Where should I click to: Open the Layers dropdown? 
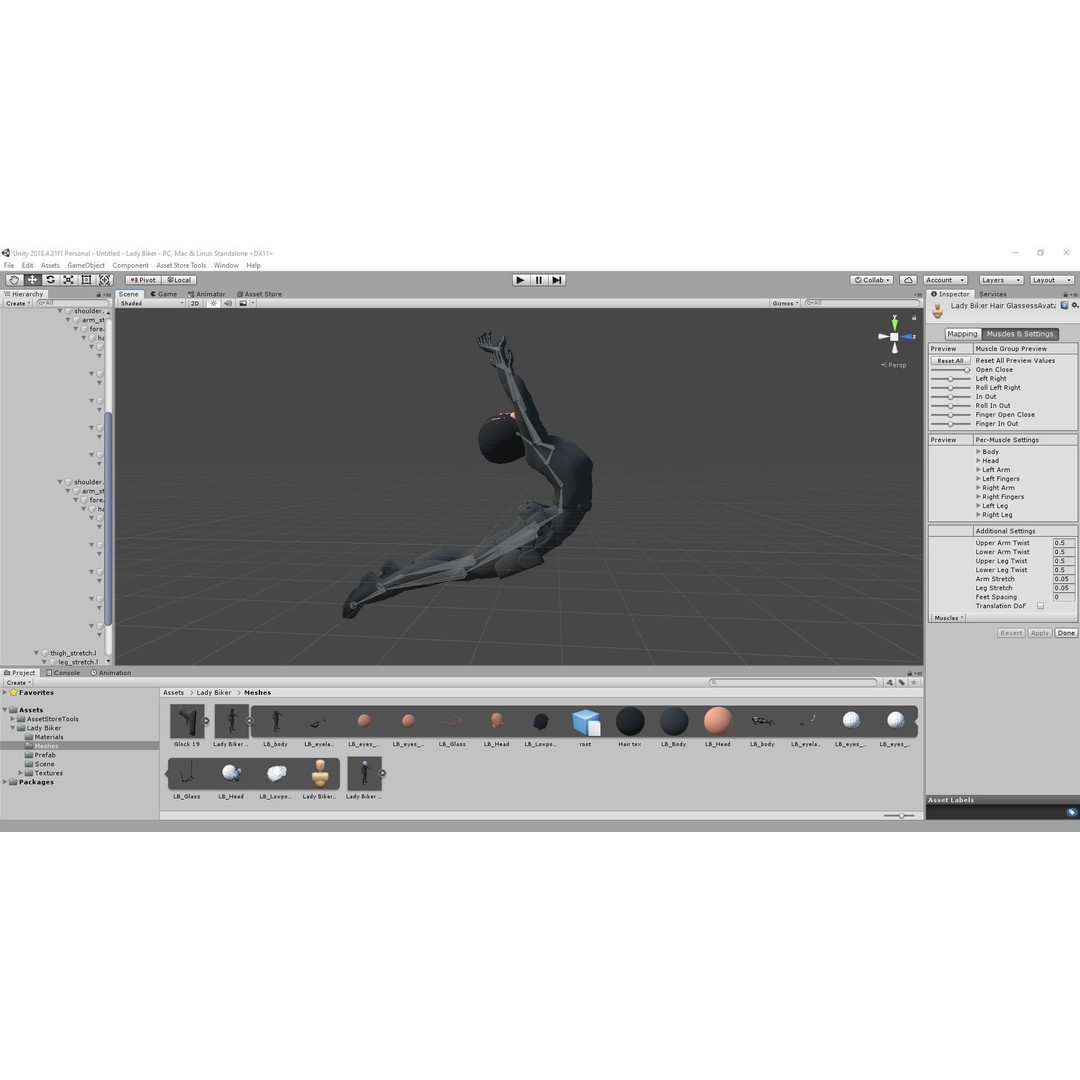click(1000, 280)
